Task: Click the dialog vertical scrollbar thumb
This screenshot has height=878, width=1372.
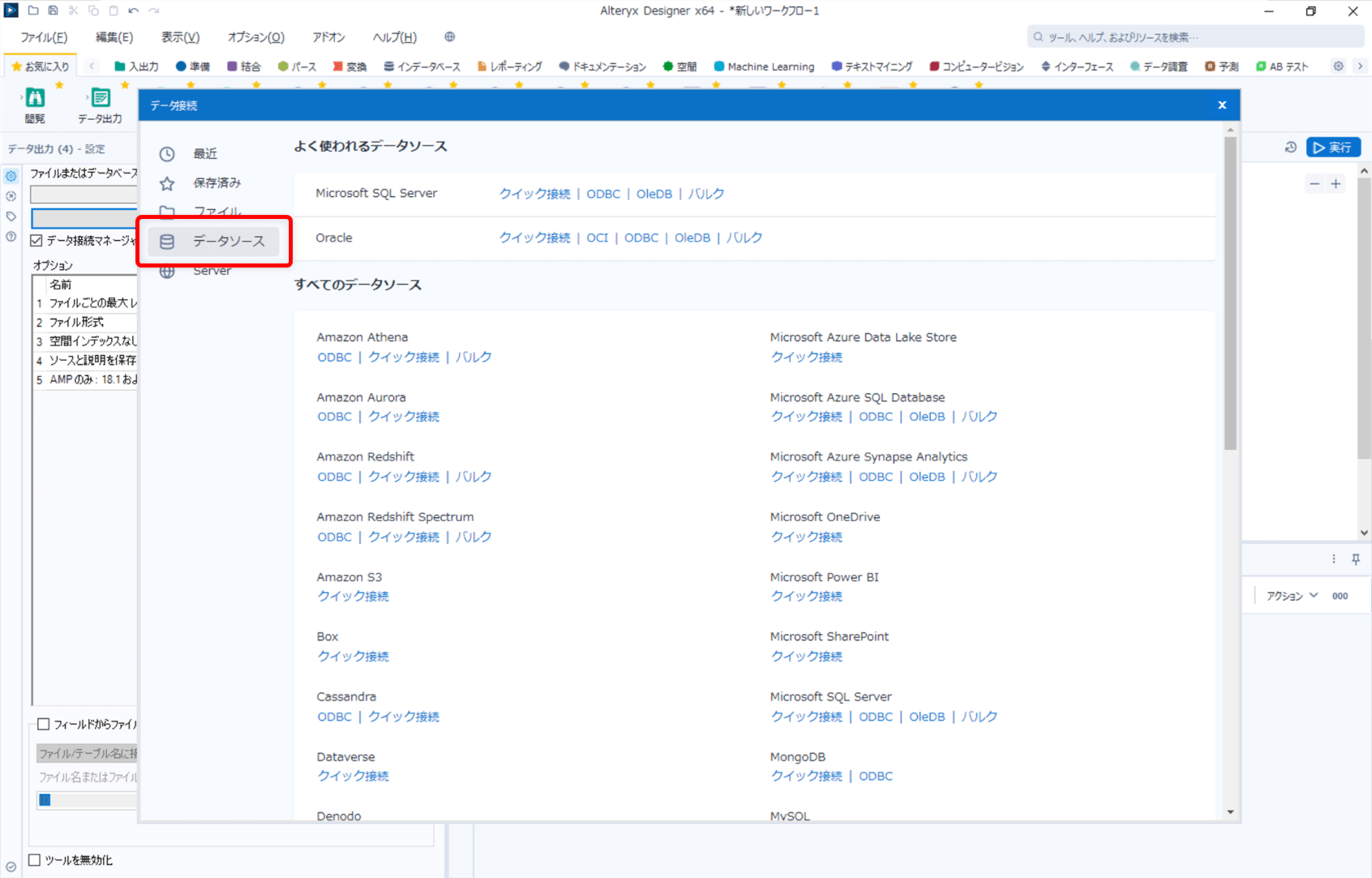Action: coord(1230,293)
